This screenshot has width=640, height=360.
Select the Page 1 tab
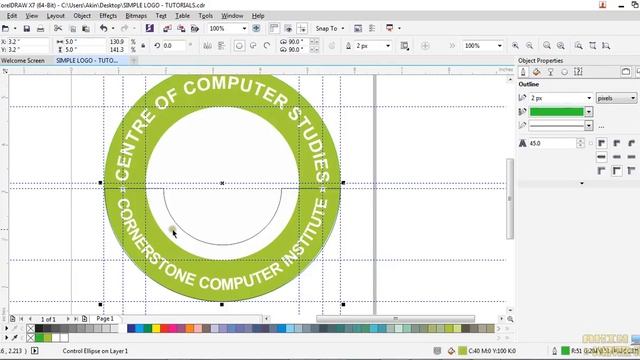(105, 318)
